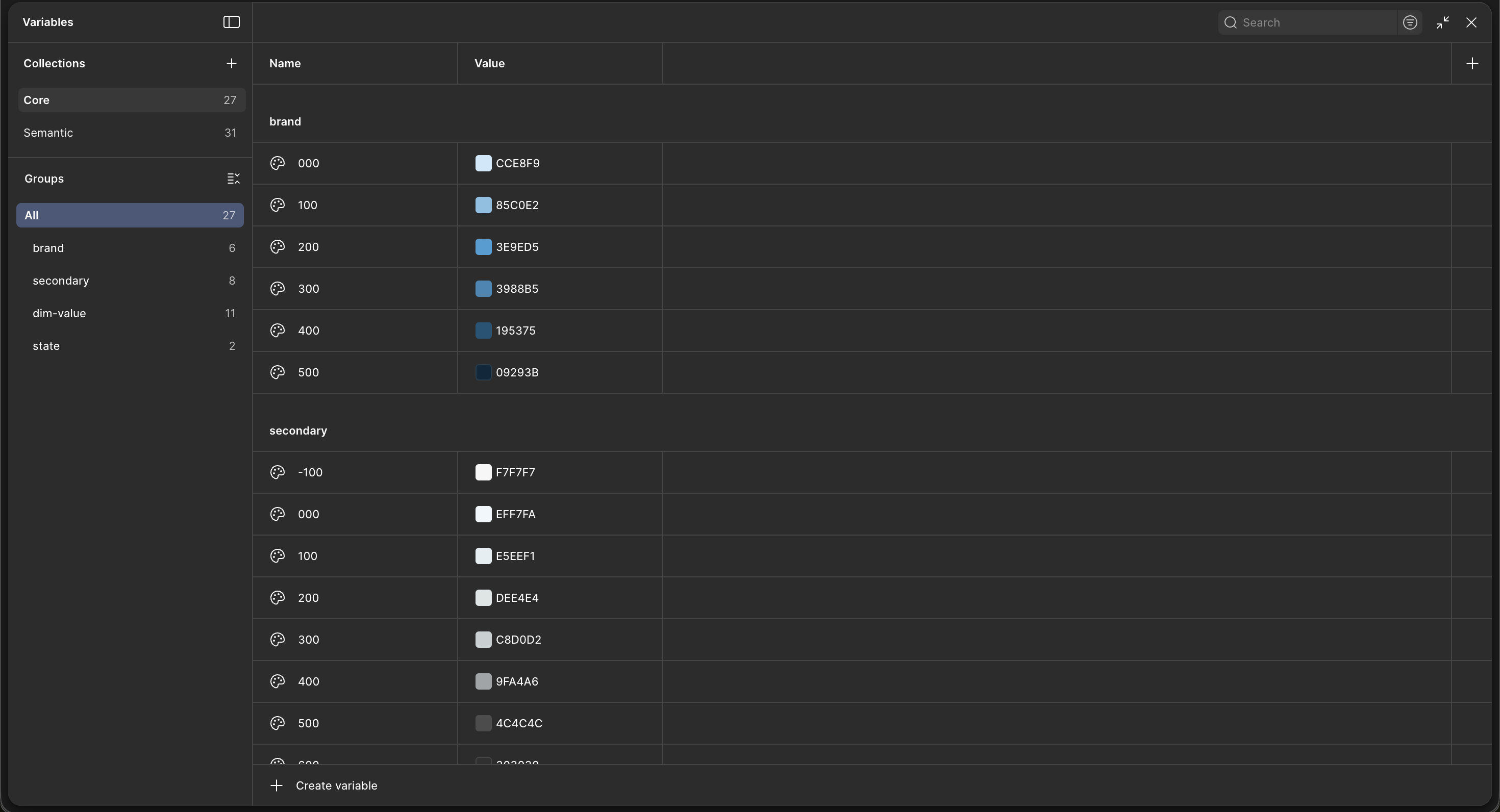Click the value field C8D0D2
Screen dimensions: 1500x812
click(x=518, y=640)
